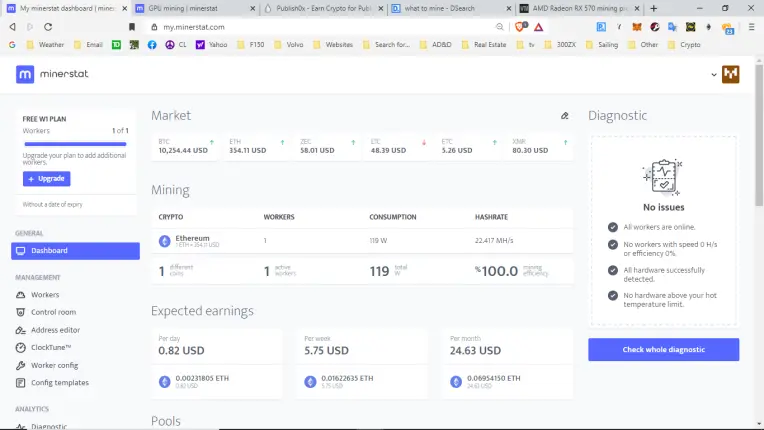Open the MetaMask fox extension icon
The image size is (764, 430).
click(x=637, y=27)
